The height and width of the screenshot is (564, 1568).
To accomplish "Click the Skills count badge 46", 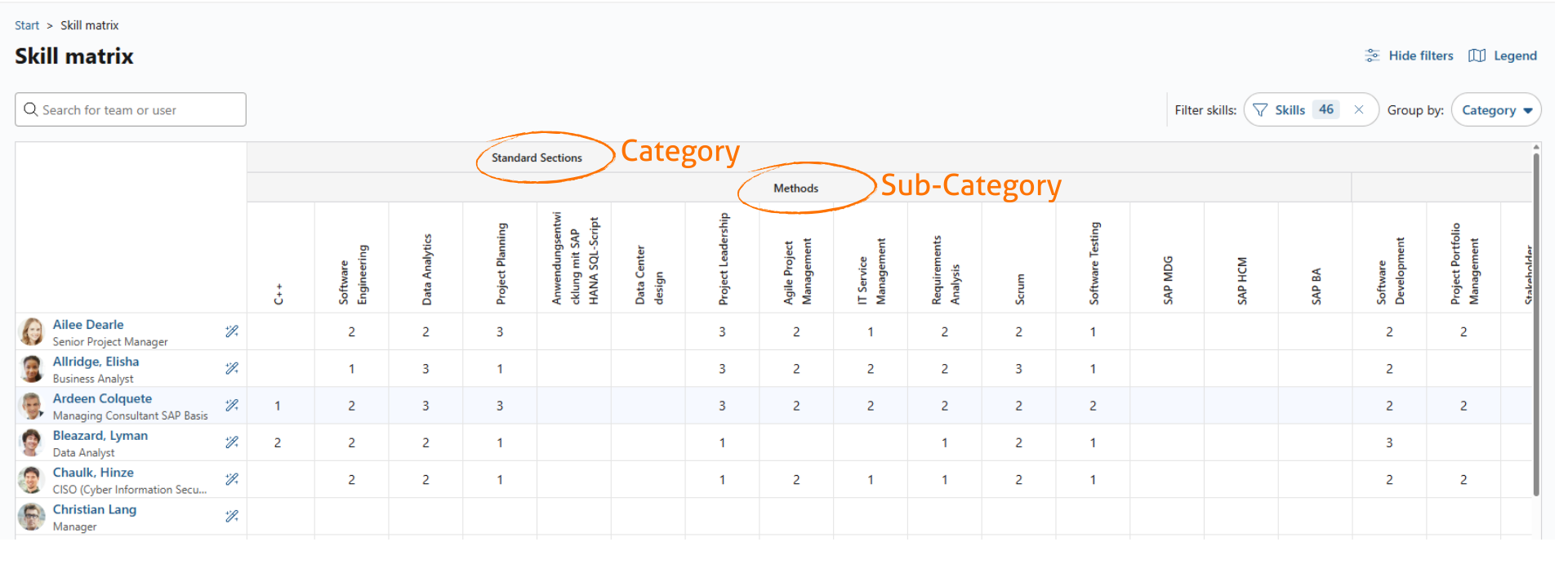I will click(x=1326, y=109).
